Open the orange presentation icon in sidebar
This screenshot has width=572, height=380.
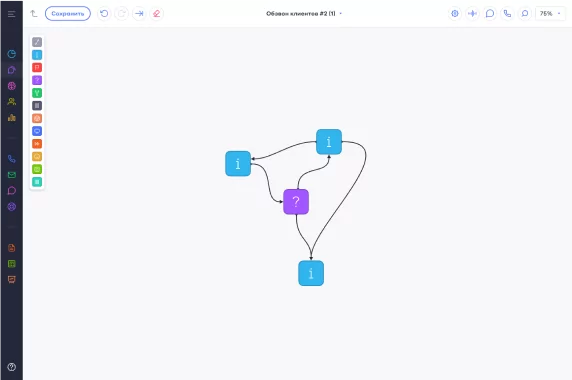click(x=12, y=280)
